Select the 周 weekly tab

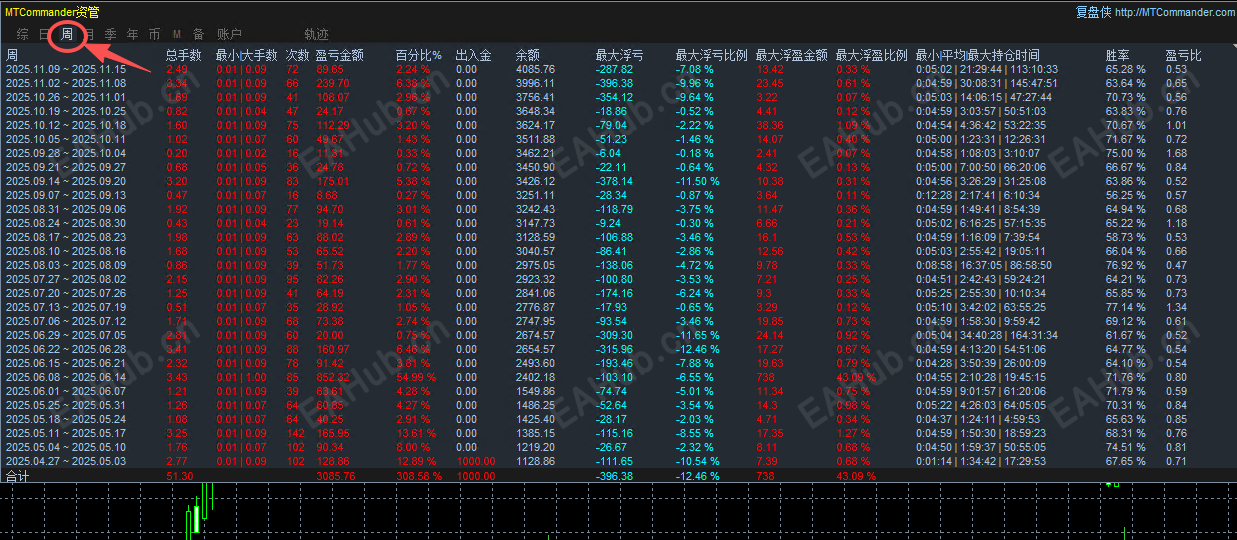click(x=67, y=35)
